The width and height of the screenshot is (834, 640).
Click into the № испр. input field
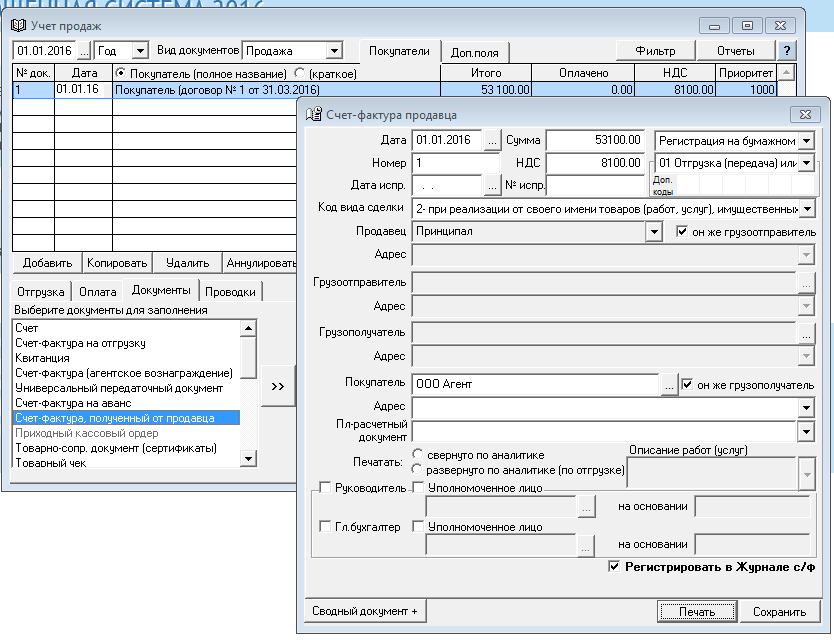(595, 186)
